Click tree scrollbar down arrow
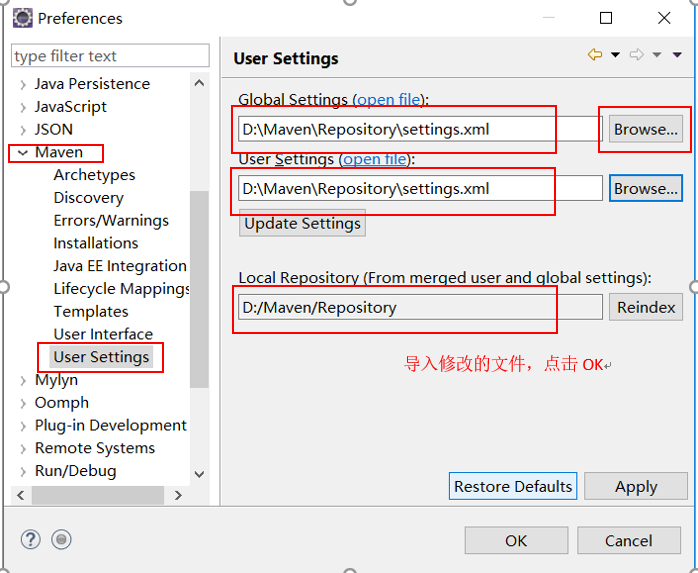 coord(199,475)
